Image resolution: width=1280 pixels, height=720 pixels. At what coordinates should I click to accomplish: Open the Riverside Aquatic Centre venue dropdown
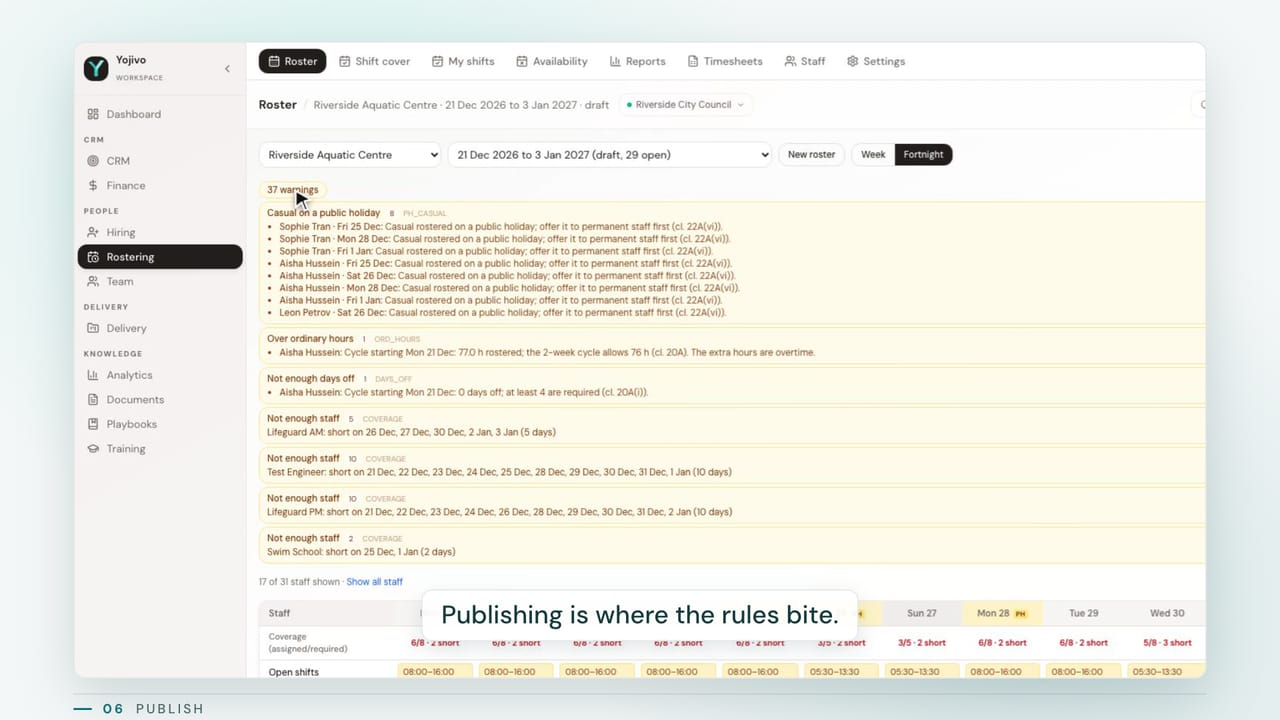pyautogui.click(x=350, y=155)
